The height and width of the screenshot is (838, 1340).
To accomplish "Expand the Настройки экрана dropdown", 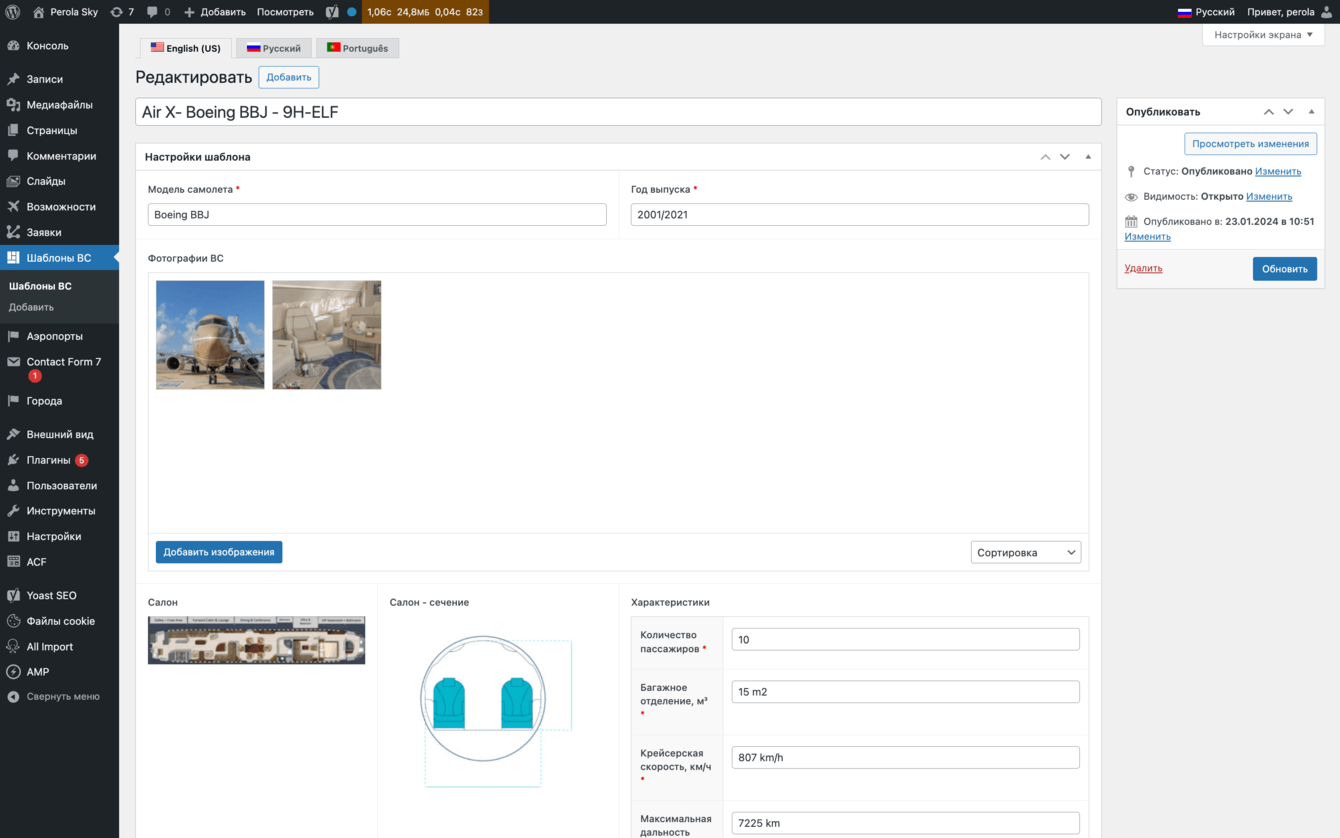I will (1263, 35).
